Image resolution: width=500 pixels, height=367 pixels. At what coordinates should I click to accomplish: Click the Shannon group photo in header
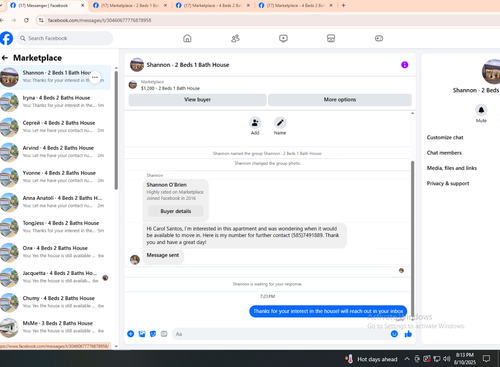click(137, 65)
